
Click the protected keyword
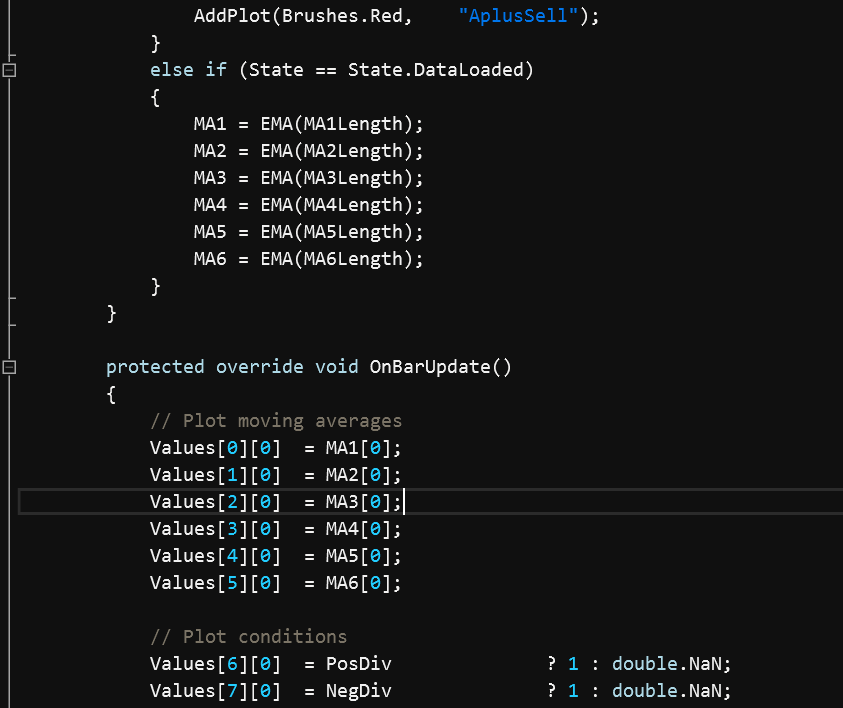point(155,367)
